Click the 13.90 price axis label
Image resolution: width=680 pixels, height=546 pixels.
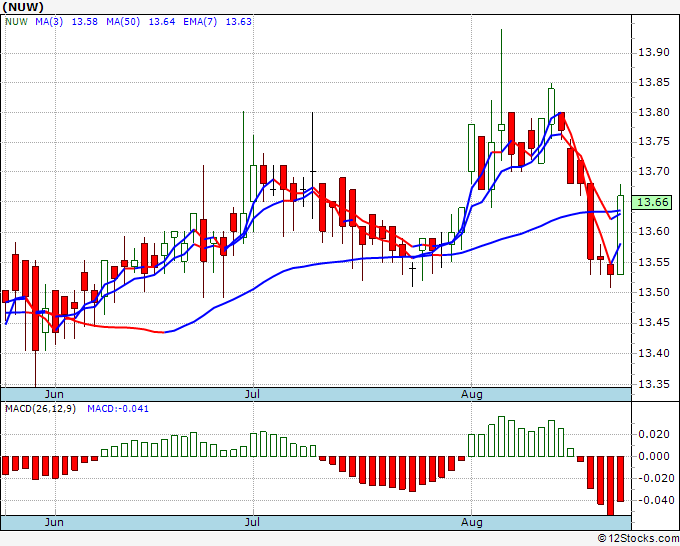click(x=654, y=53)
